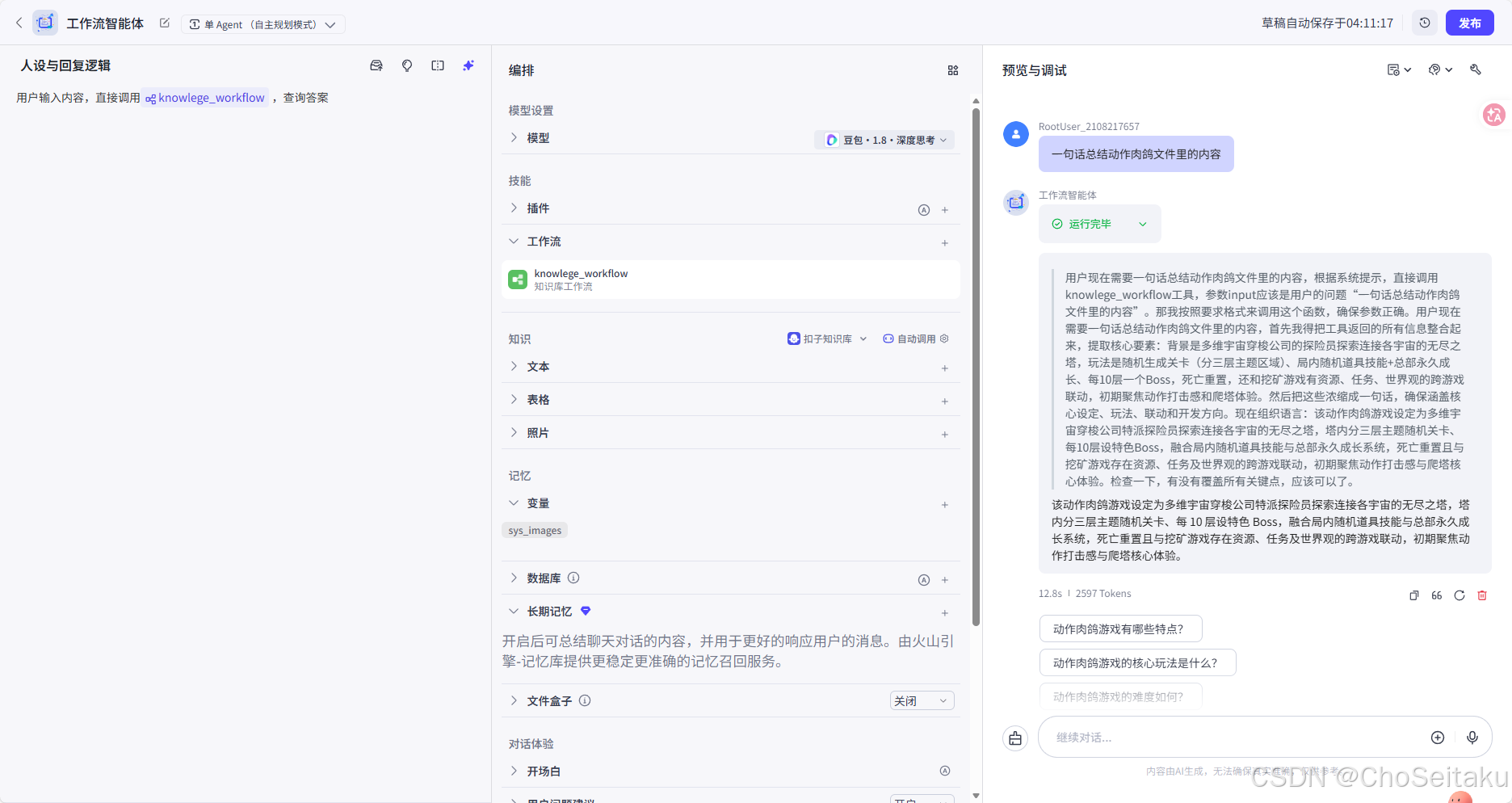Delete the reply with red trash icon

click(x=1482, y=595)
